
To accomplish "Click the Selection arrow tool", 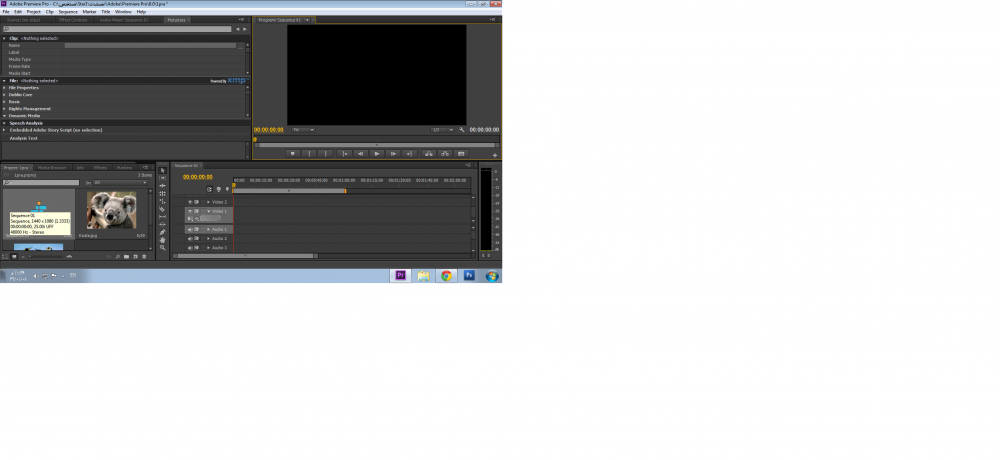I will (162, 170).
